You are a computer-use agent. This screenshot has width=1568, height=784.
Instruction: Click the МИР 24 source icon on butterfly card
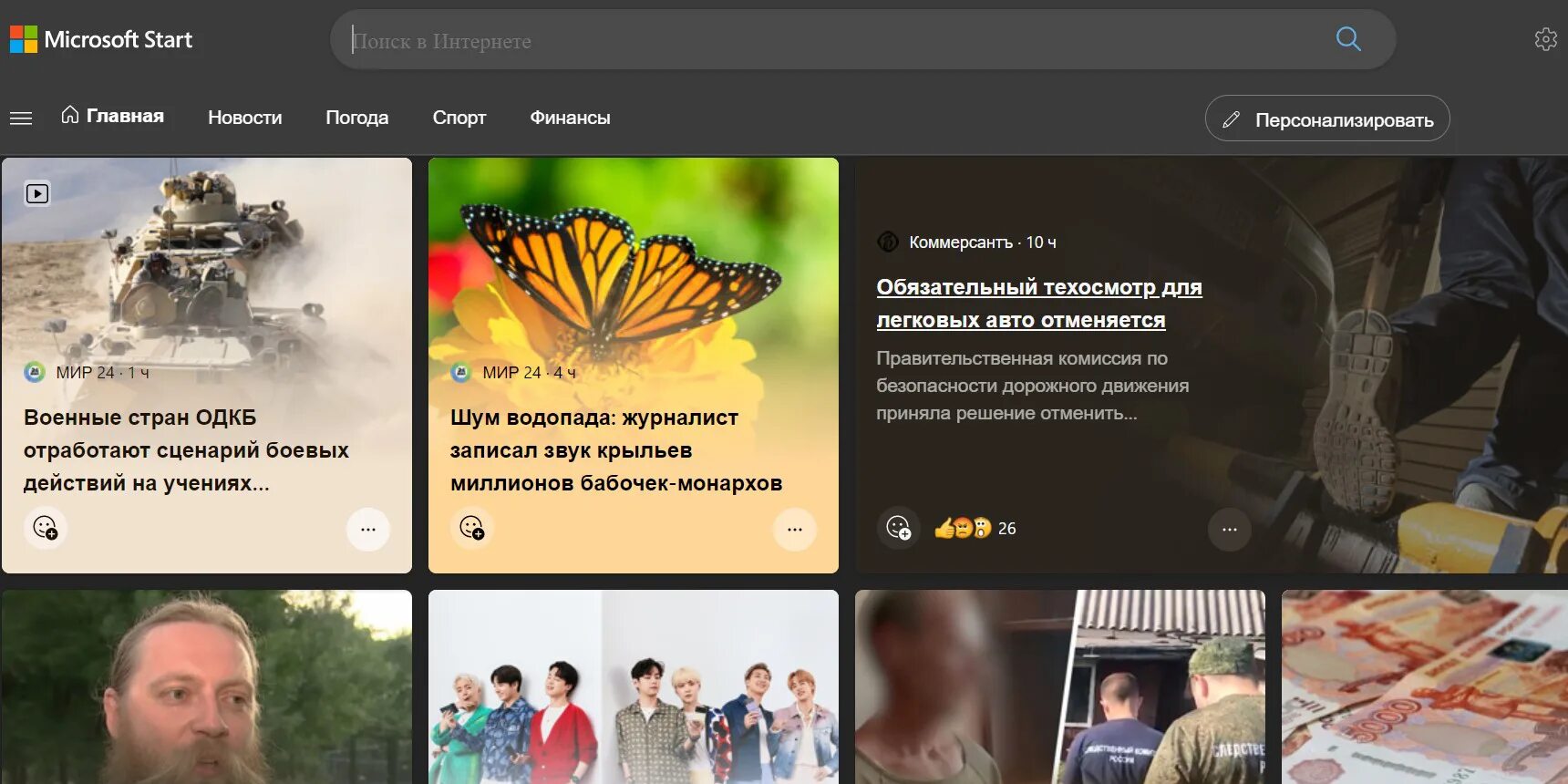(461, 372)
